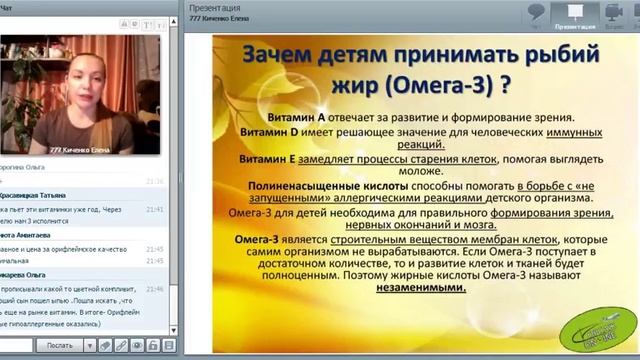The height and width of the screenshot is (360, 640).
Task: Click the Презентация panel header title
Action: coord(215,8)
